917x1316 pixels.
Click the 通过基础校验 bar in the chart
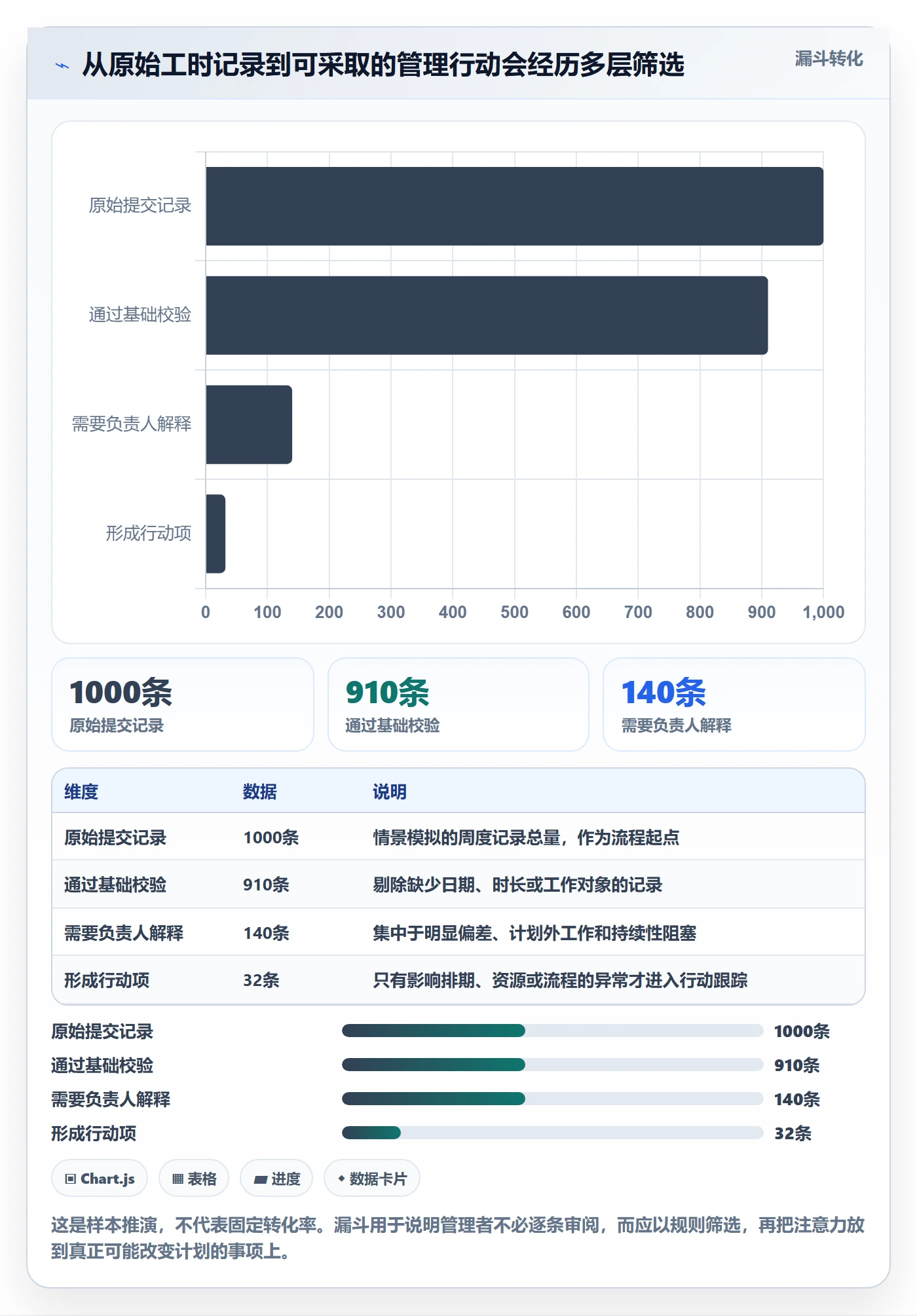487,316
